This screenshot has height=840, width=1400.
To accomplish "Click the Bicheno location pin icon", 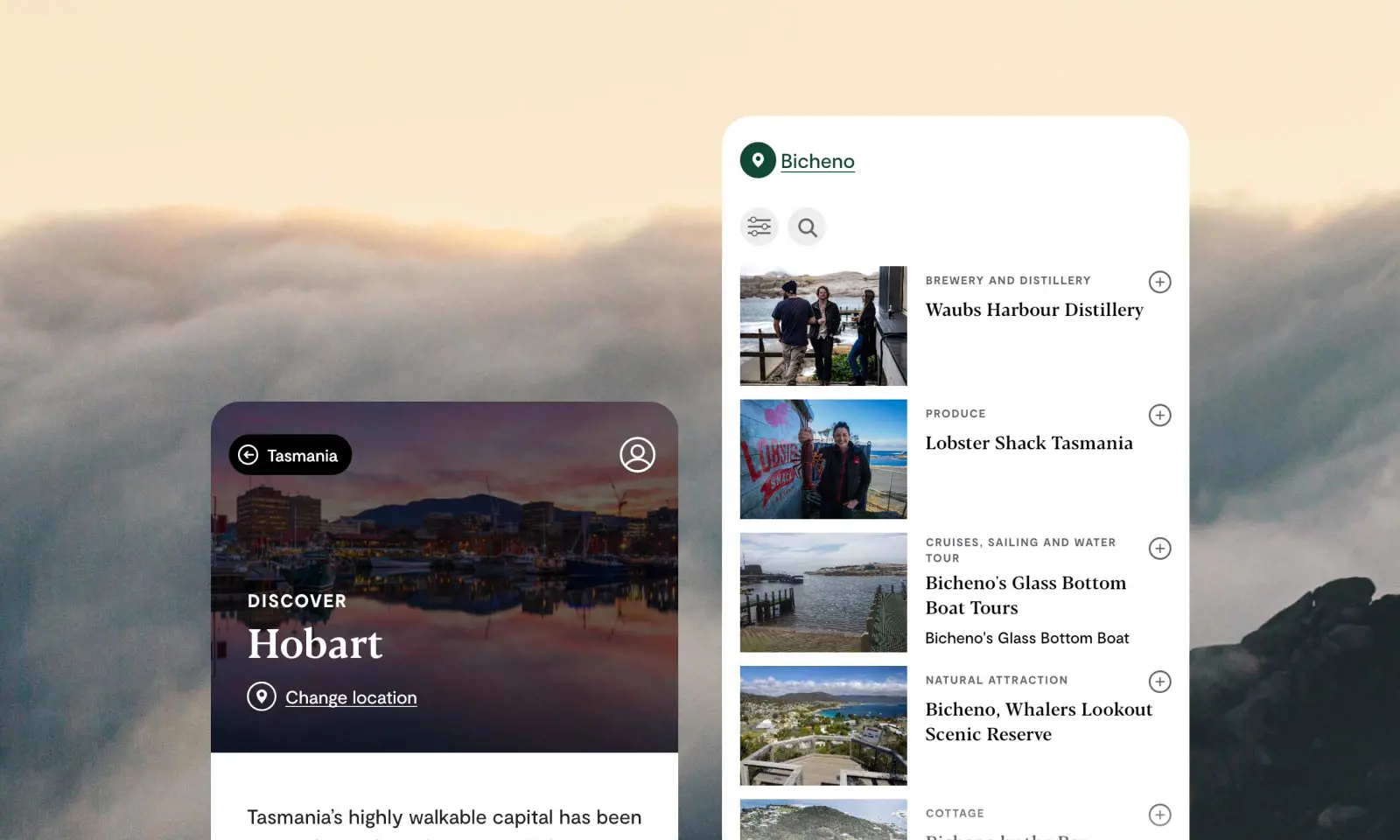I will [758, 160].
